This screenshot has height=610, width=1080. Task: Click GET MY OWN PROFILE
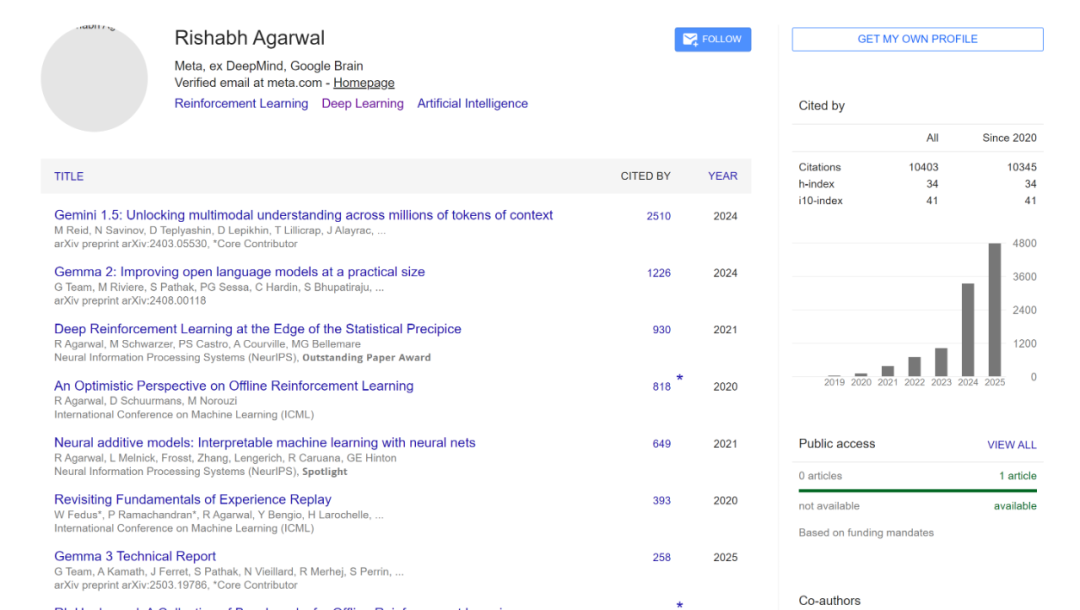point(916,39)
